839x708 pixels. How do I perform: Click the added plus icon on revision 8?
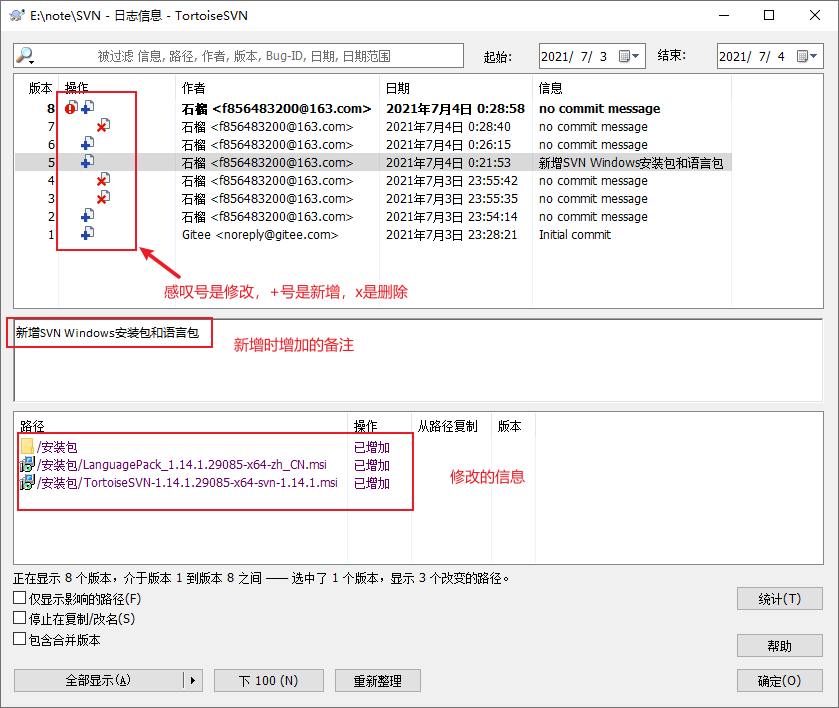tap(88, 108)
